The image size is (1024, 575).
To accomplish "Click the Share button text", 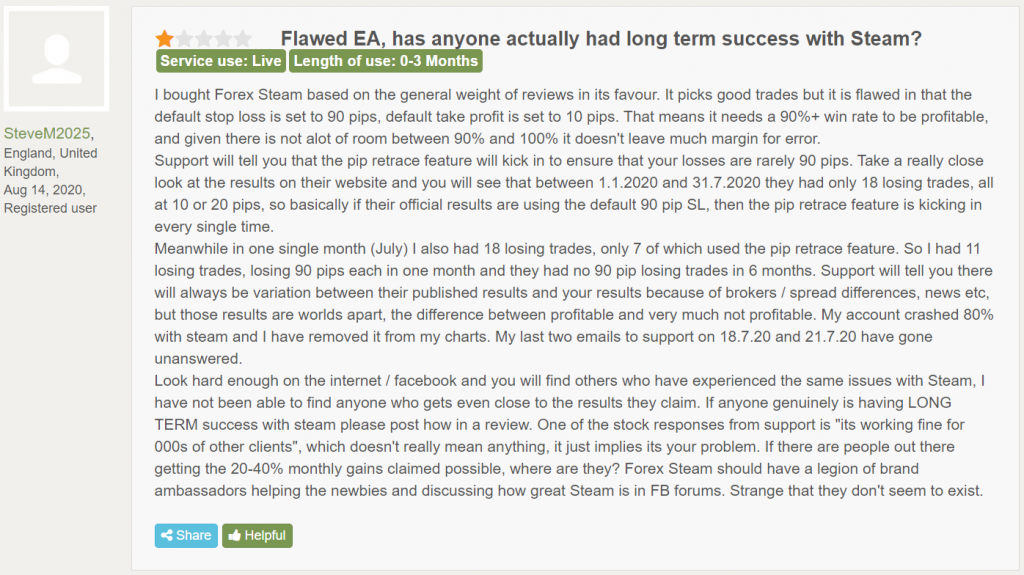I will (x=193, y=535).
